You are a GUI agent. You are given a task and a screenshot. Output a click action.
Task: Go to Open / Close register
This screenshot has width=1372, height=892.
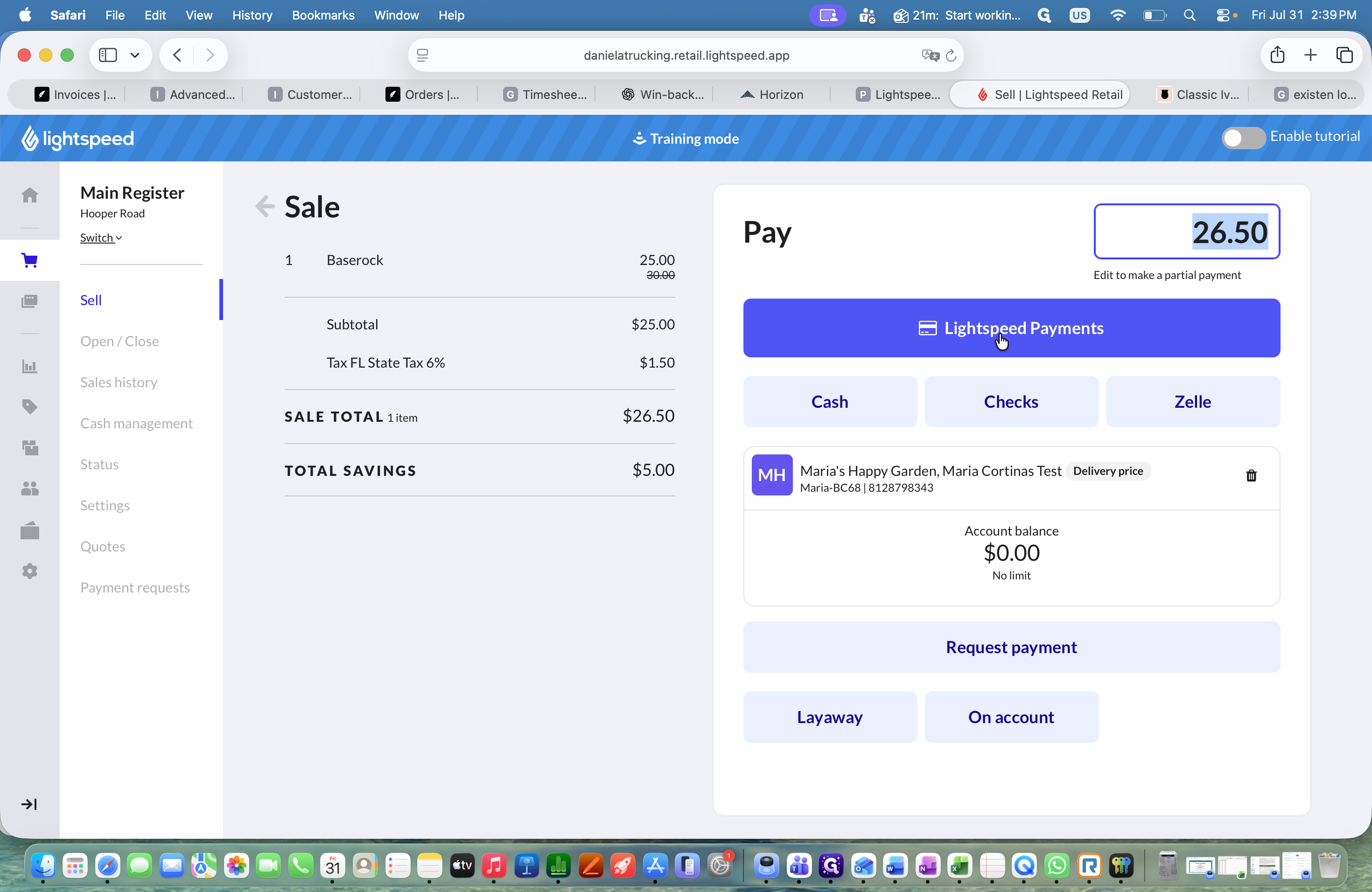coord(119,341)
